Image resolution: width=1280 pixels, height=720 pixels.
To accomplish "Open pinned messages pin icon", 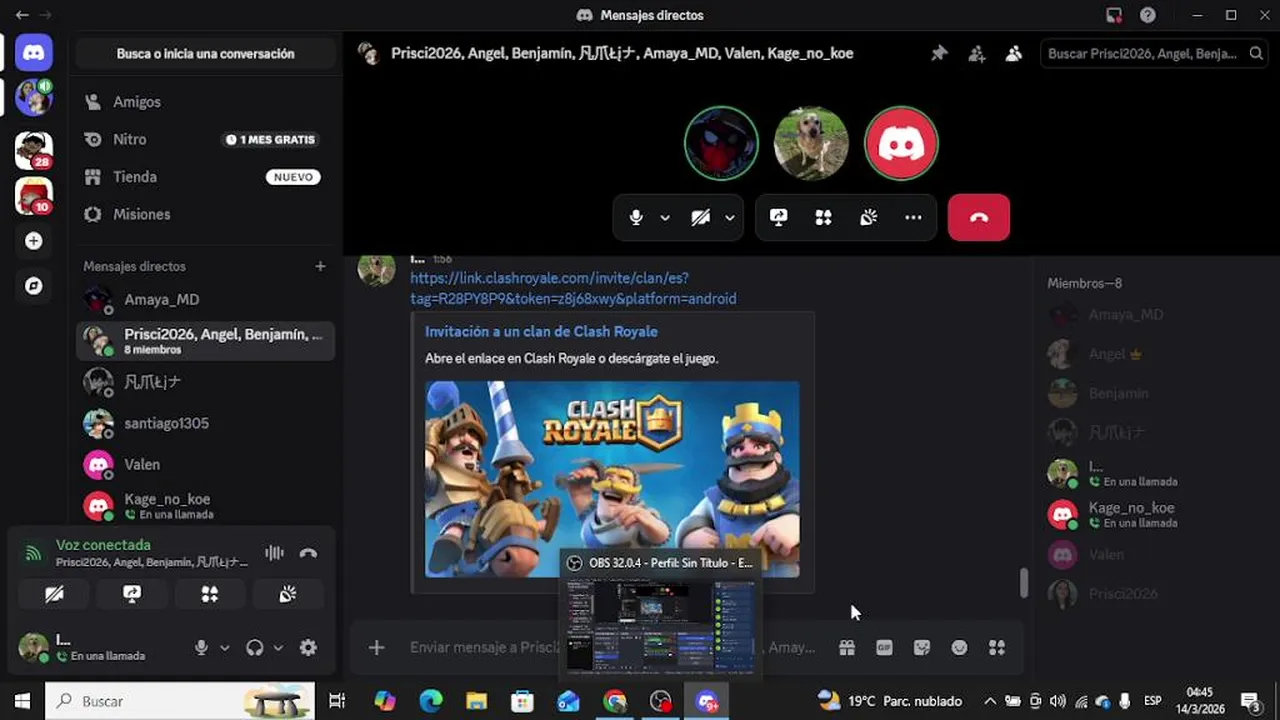I will point(939,54).
